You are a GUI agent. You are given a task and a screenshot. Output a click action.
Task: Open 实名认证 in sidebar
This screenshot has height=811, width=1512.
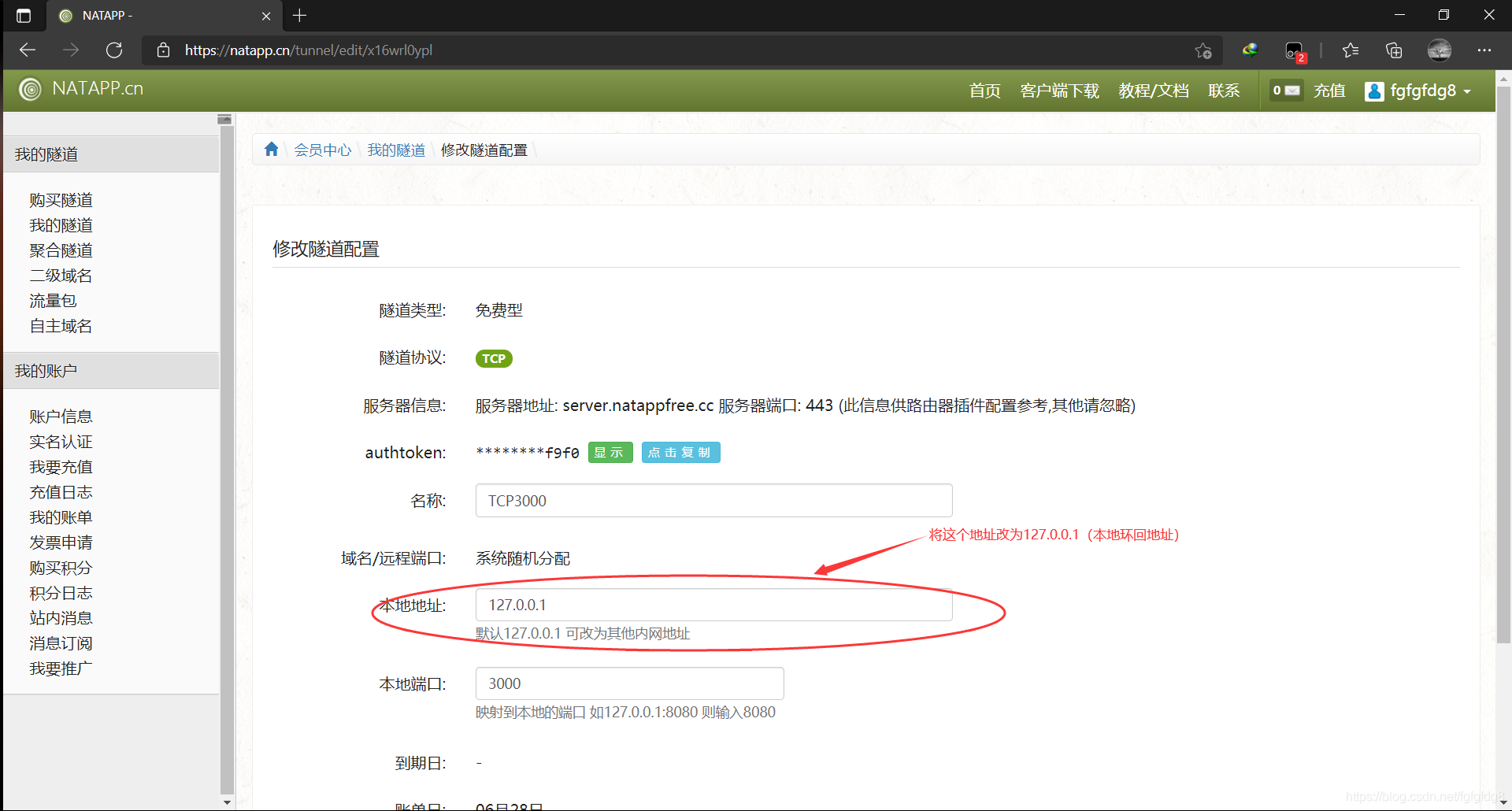(x=61, y=442)
